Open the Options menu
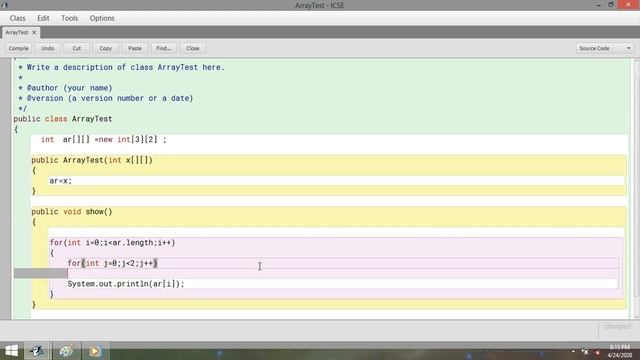Screen dimensions: 640x360 point(102,18)
